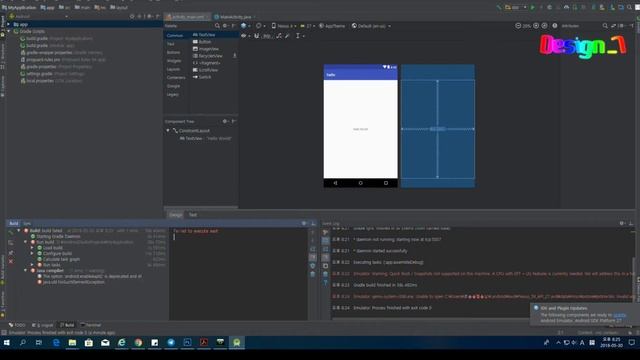Image resolution: width=640 pixels, height=360 pixels.
Task: Click the update link in the notification
Action: (619, 315)
